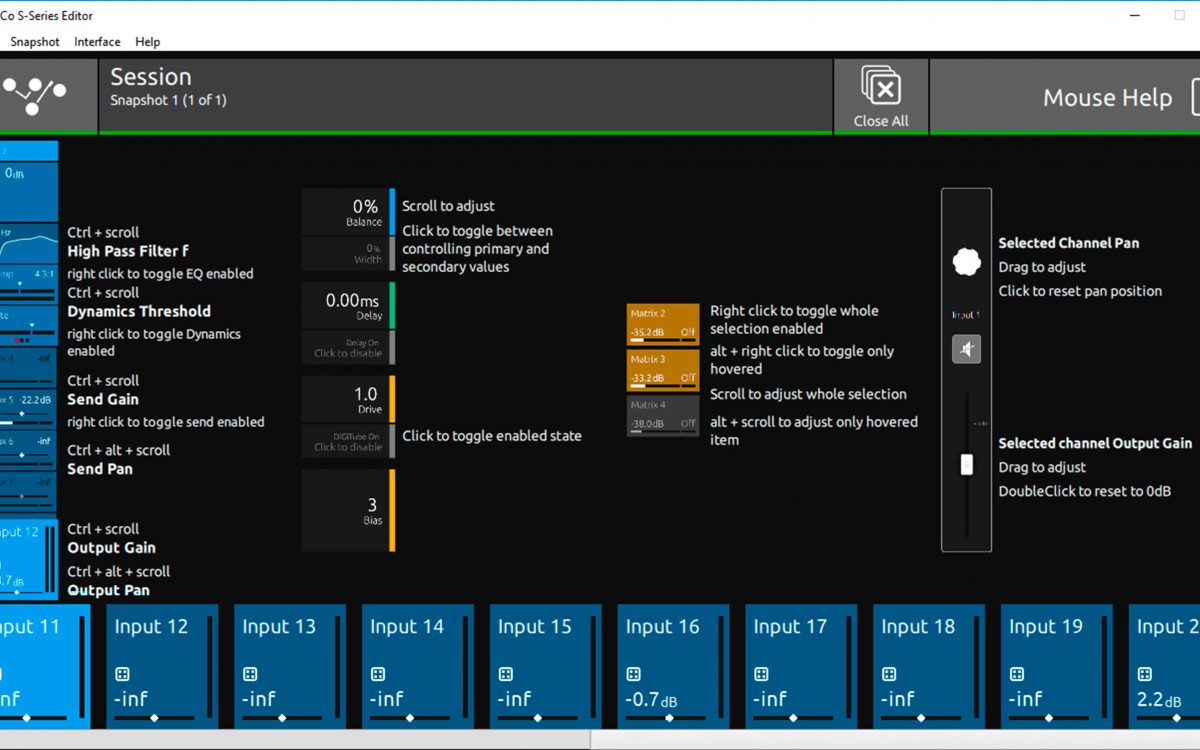Toggle Balance to the Width secondary value
Viewport: 1200px width, 750px height.
pos(347,254)
